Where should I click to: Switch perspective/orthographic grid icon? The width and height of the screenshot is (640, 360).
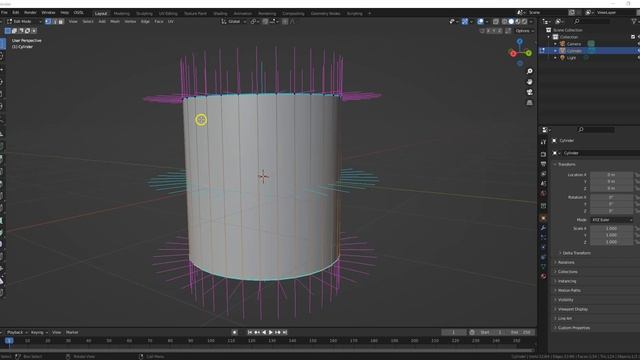tap(529, 103)
